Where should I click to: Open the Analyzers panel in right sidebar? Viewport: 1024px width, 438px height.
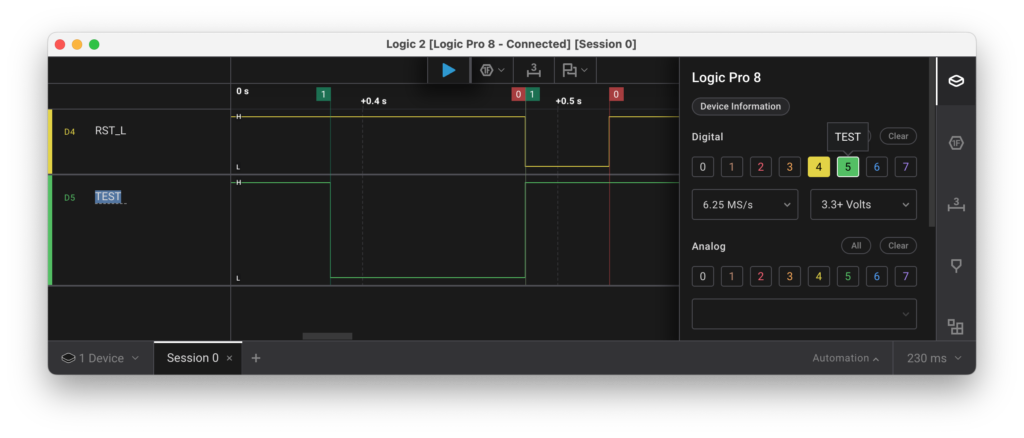955,143
